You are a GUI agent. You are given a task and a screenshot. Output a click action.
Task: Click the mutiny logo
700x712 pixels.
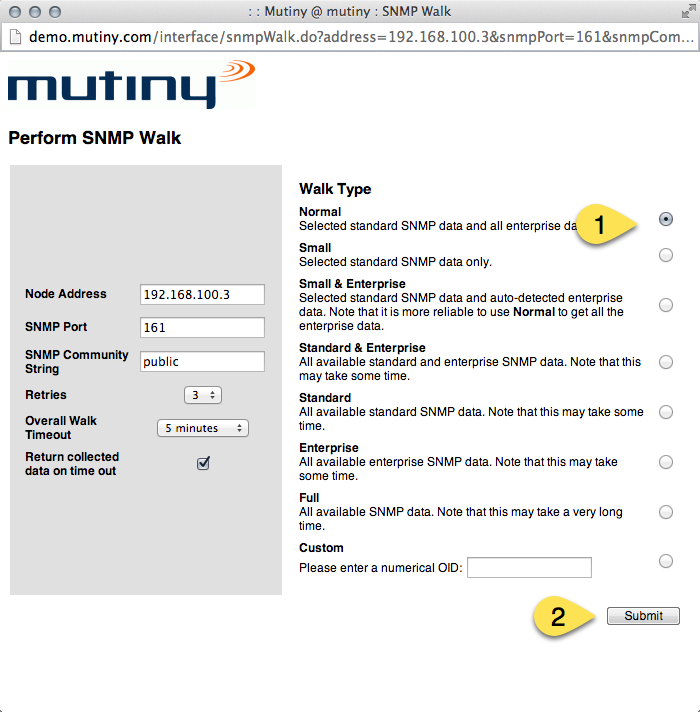(131, 84)
